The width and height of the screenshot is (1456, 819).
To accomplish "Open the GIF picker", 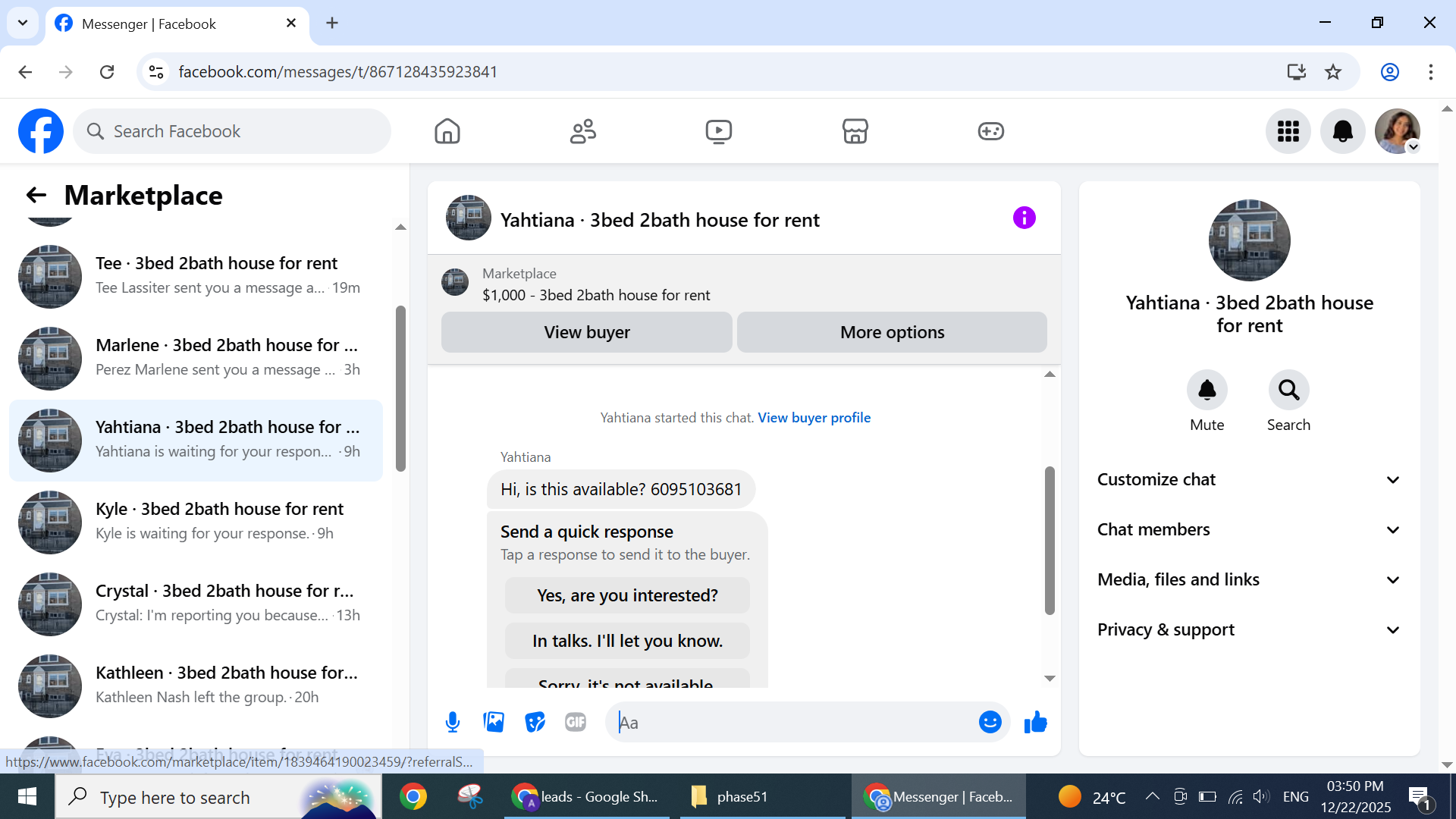I will [x=576, y=723].
